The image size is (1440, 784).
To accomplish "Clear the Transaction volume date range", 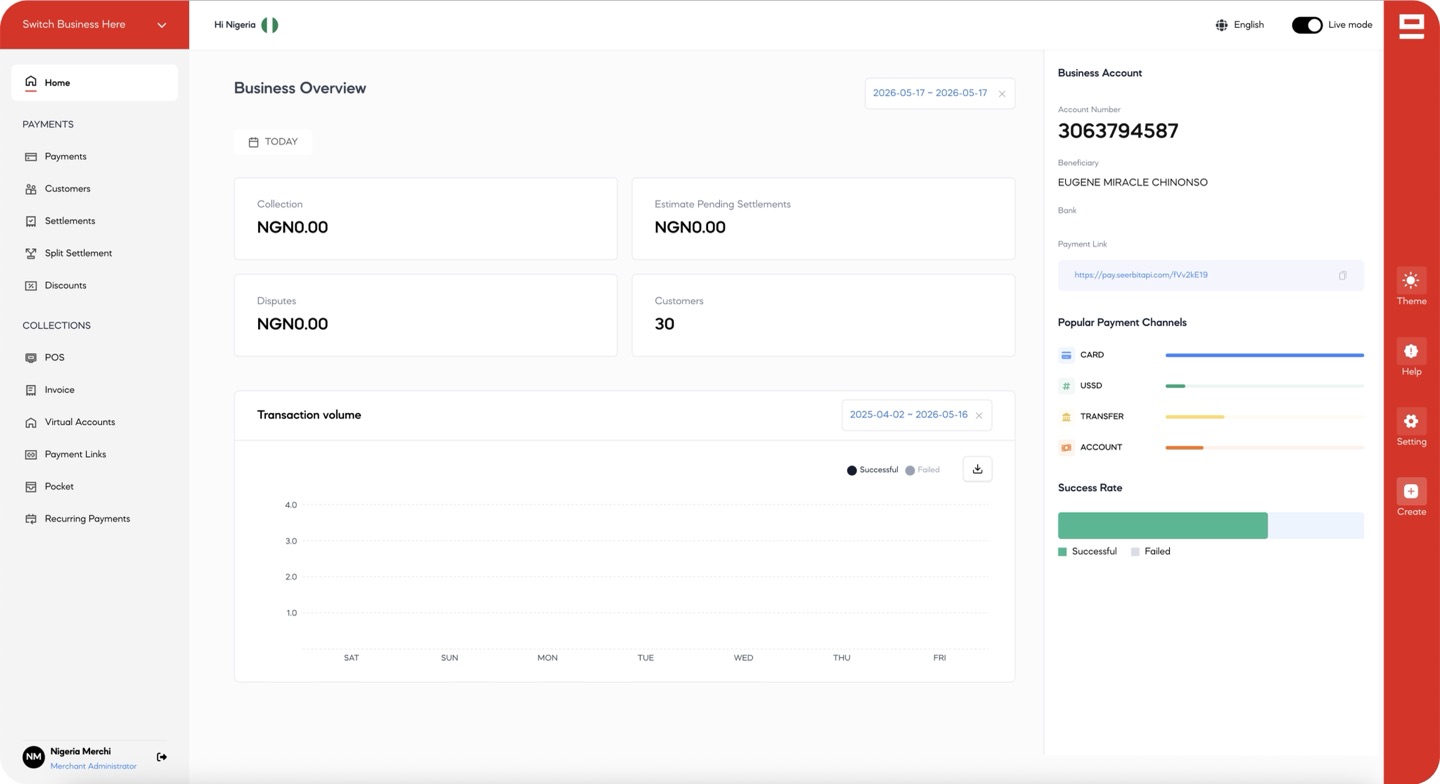I will coord(979,416).
